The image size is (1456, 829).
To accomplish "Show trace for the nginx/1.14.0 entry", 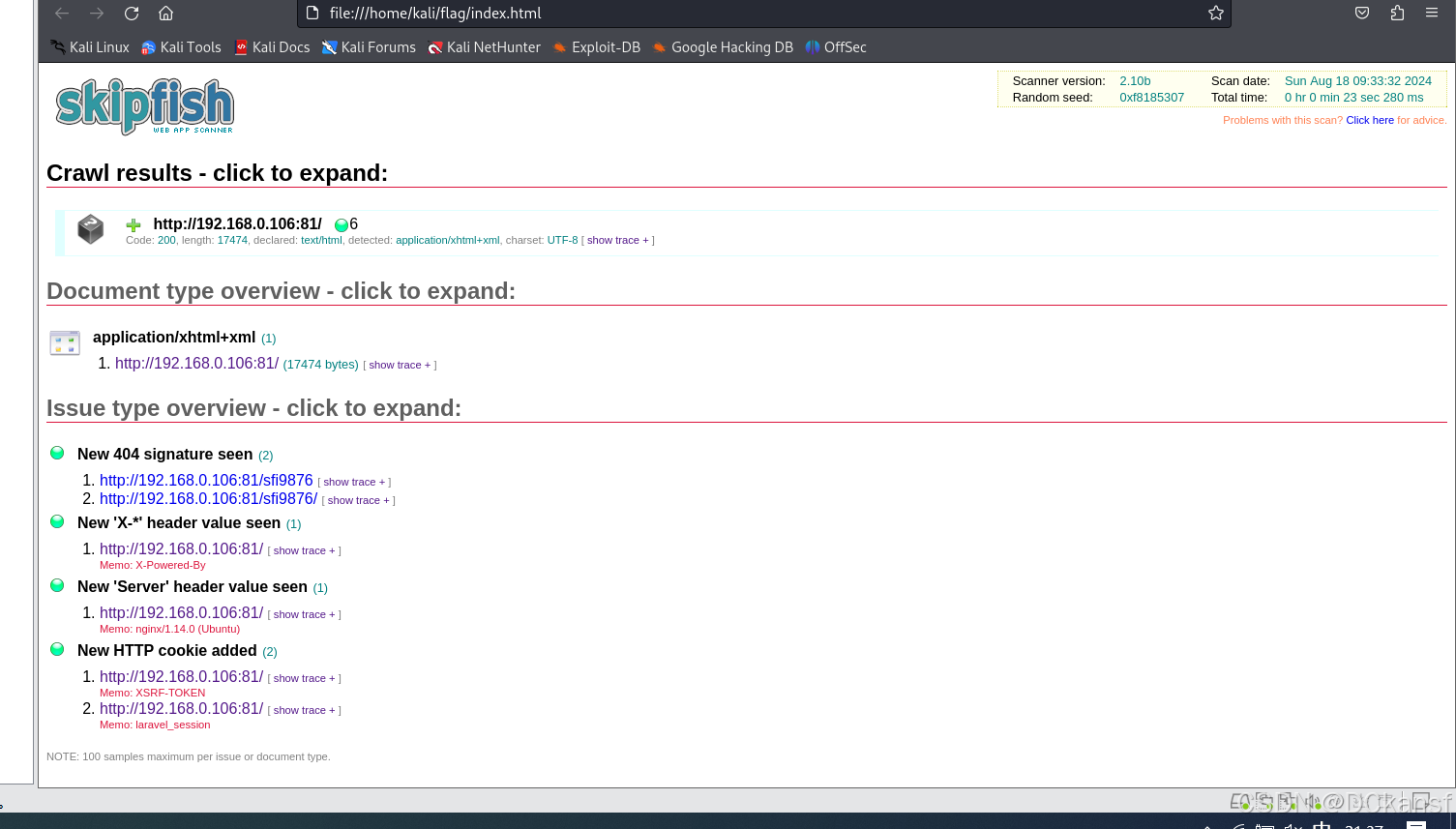I will 304,614.
